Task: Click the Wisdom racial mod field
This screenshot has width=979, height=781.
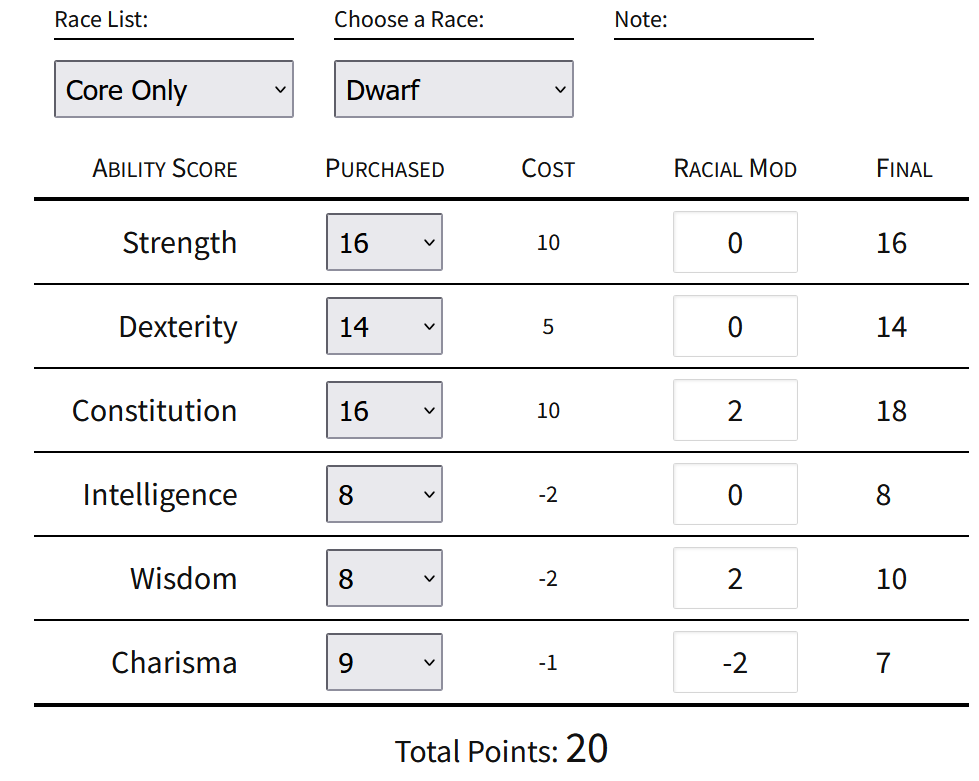Action: 735,578
